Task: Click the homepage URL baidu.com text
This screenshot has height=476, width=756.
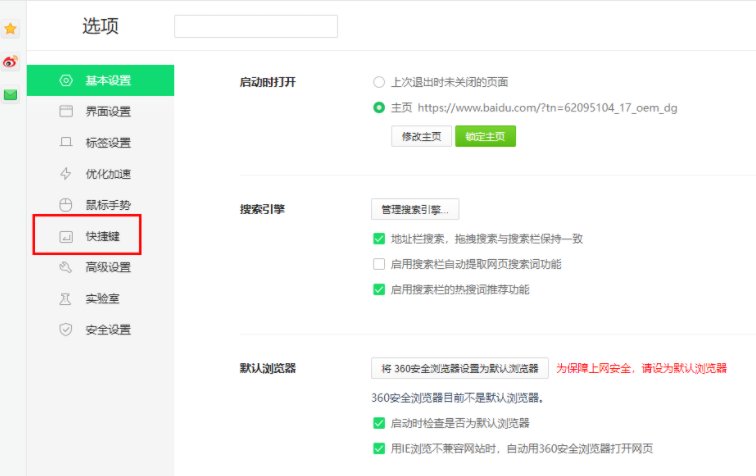Action: [547, 108]
